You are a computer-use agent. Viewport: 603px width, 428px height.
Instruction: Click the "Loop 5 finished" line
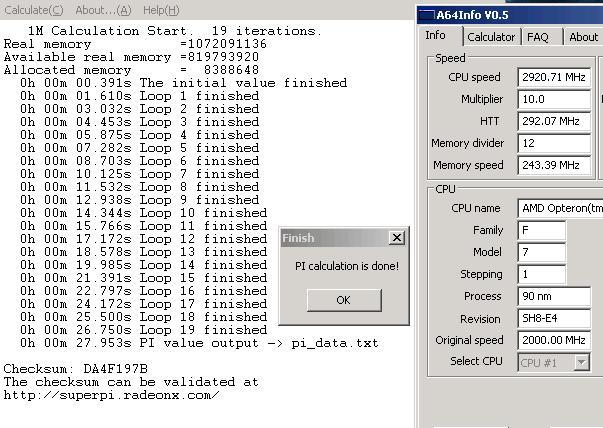[x=140, y=148]
